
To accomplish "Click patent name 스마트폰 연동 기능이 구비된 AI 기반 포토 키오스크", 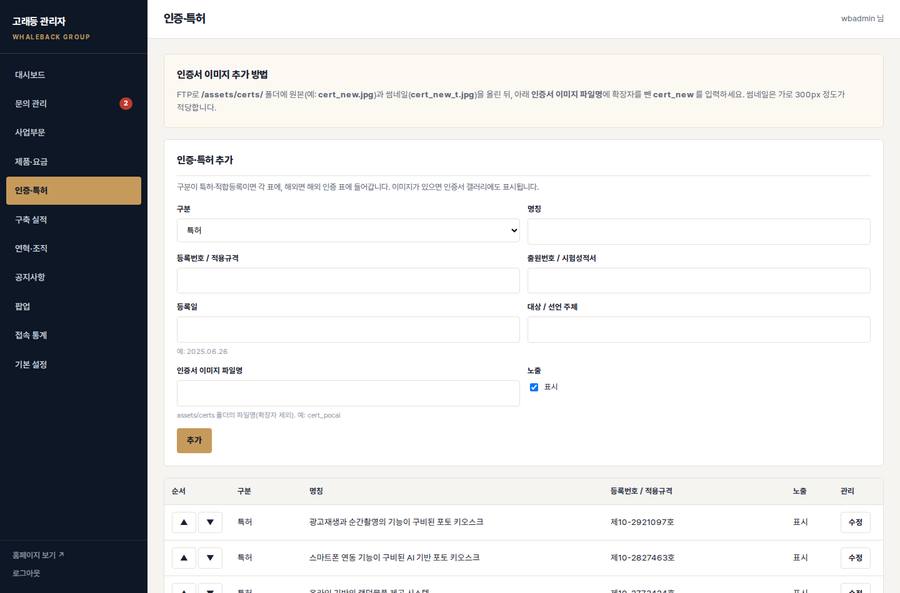I will [394, 557].
